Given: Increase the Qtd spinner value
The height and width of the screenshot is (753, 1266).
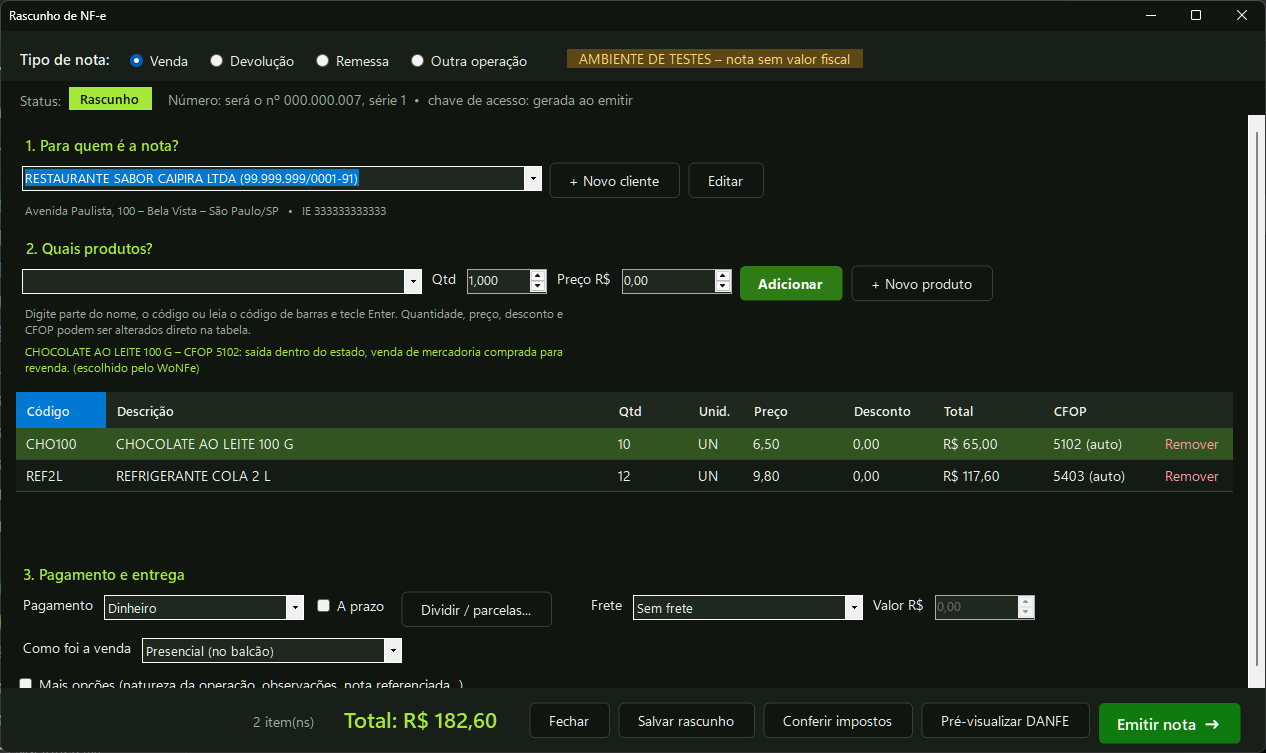Looking at the screenshot, I should [x=538, y=276].
